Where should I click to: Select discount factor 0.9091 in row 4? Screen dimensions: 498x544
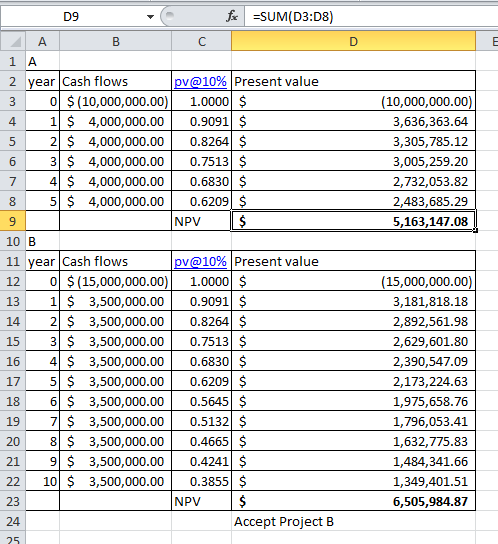pyautogui.click(x=202, y=121)
